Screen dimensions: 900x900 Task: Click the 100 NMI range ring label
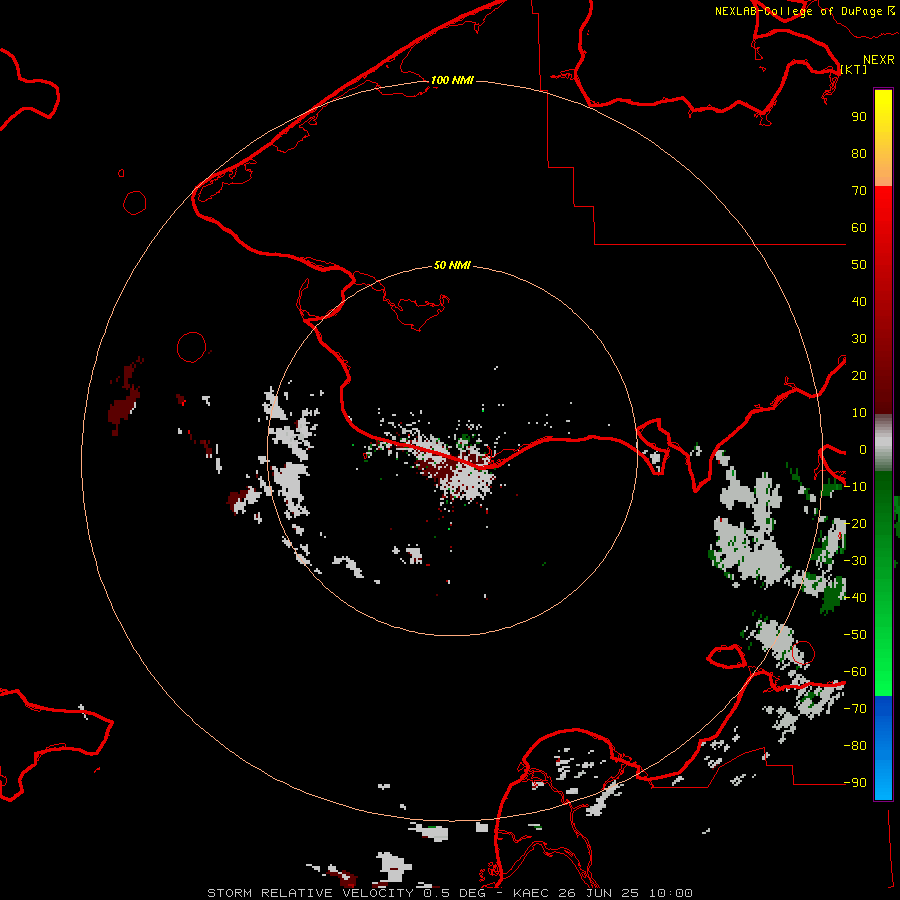452,80
